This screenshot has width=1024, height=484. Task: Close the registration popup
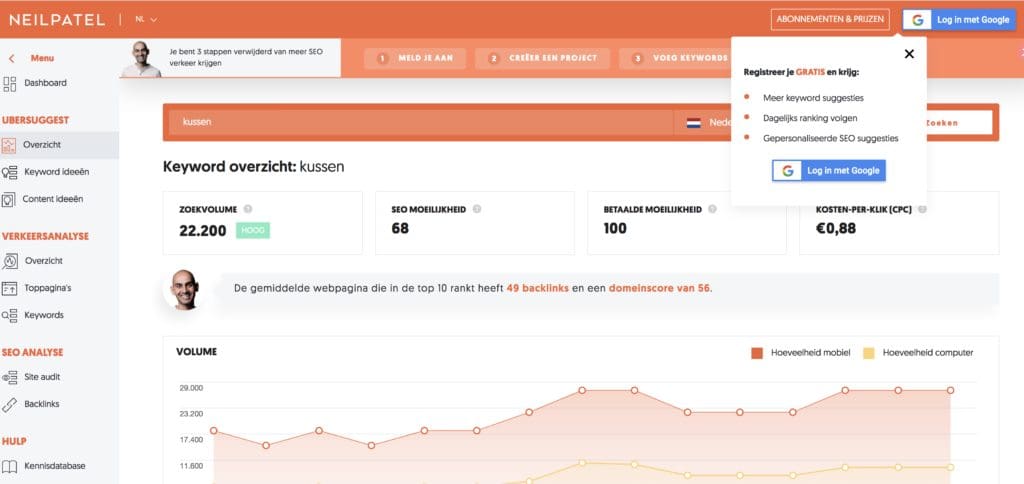tap(909, 54)
